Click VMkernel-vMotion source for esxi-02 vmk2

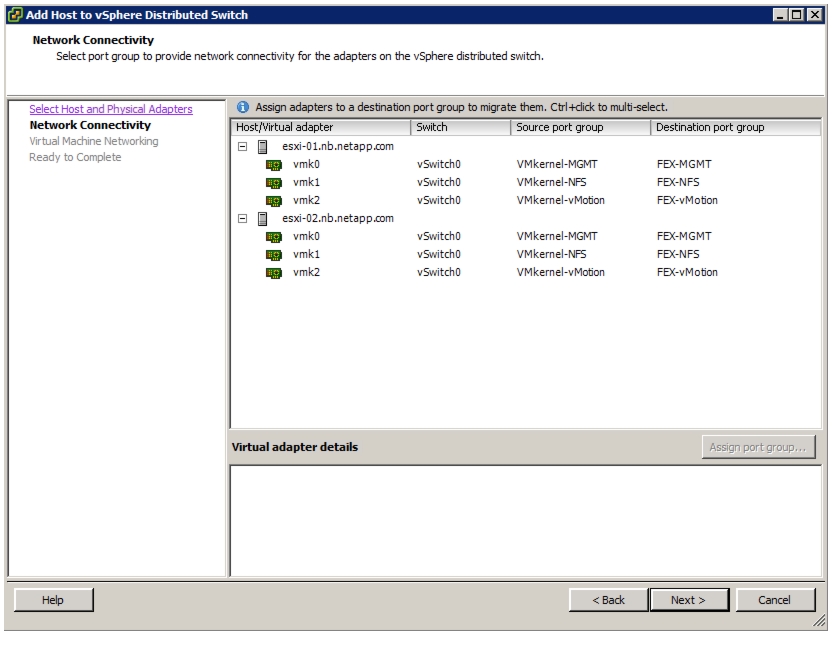click(x=560, y=273)
